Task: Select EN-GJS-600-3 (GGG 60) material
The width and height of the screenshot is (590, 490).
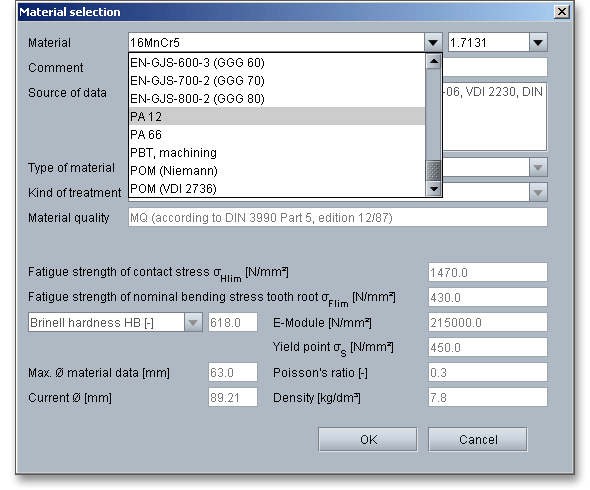Action: [277, 62]
